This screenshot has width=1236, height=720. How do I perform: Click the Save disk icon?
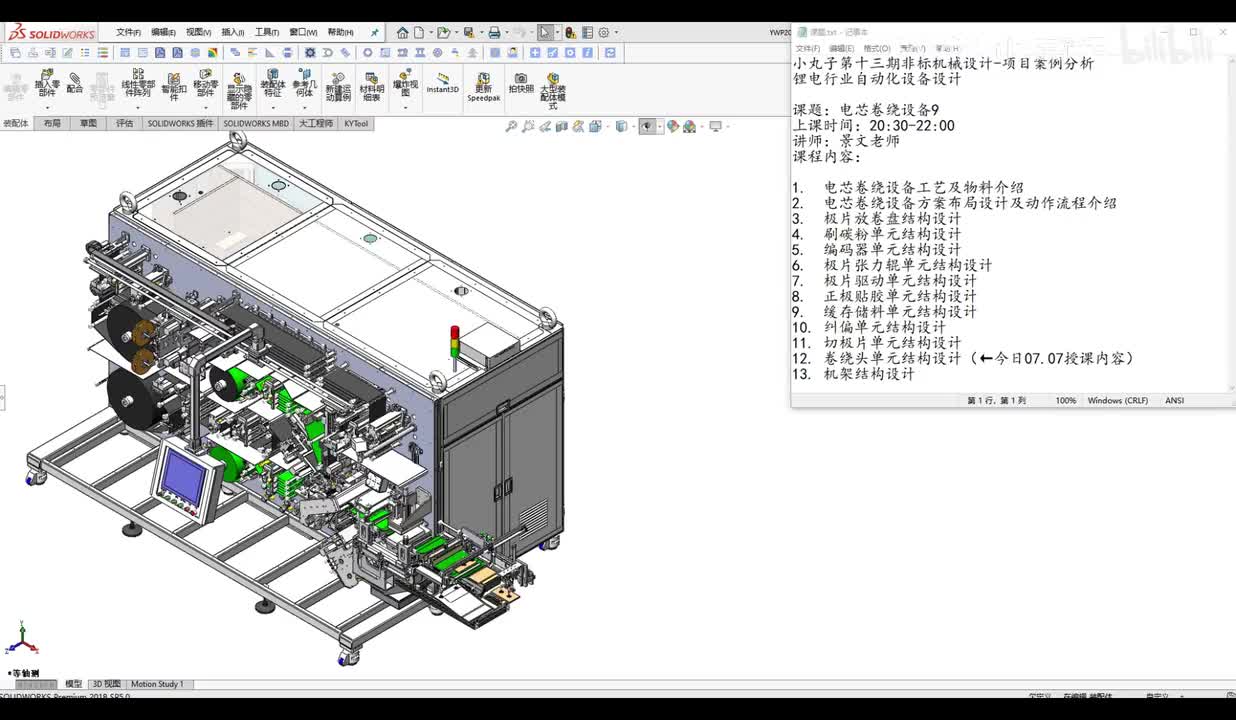click(469, 33)
